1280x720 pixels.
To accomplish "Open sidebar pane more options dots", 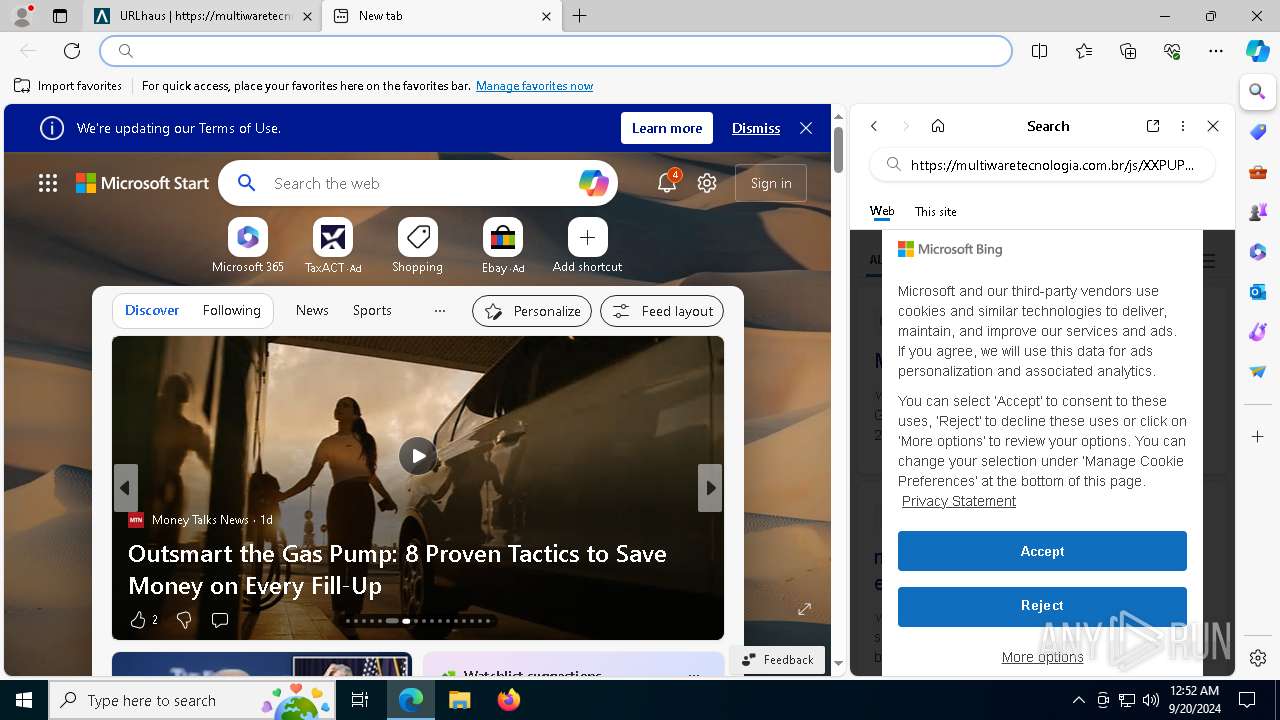I will pos(1183,126).
